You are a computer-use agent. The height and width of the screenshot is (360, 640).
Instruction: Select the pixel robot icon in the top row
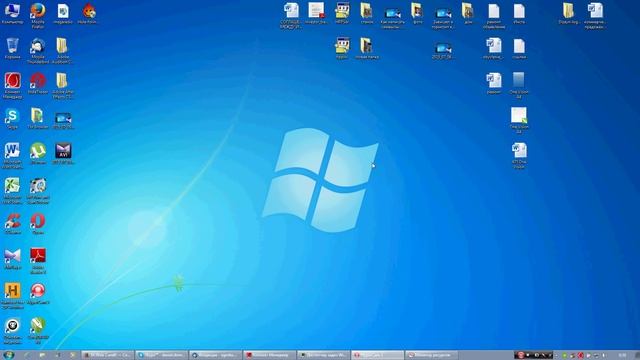[x=342, y=11]
